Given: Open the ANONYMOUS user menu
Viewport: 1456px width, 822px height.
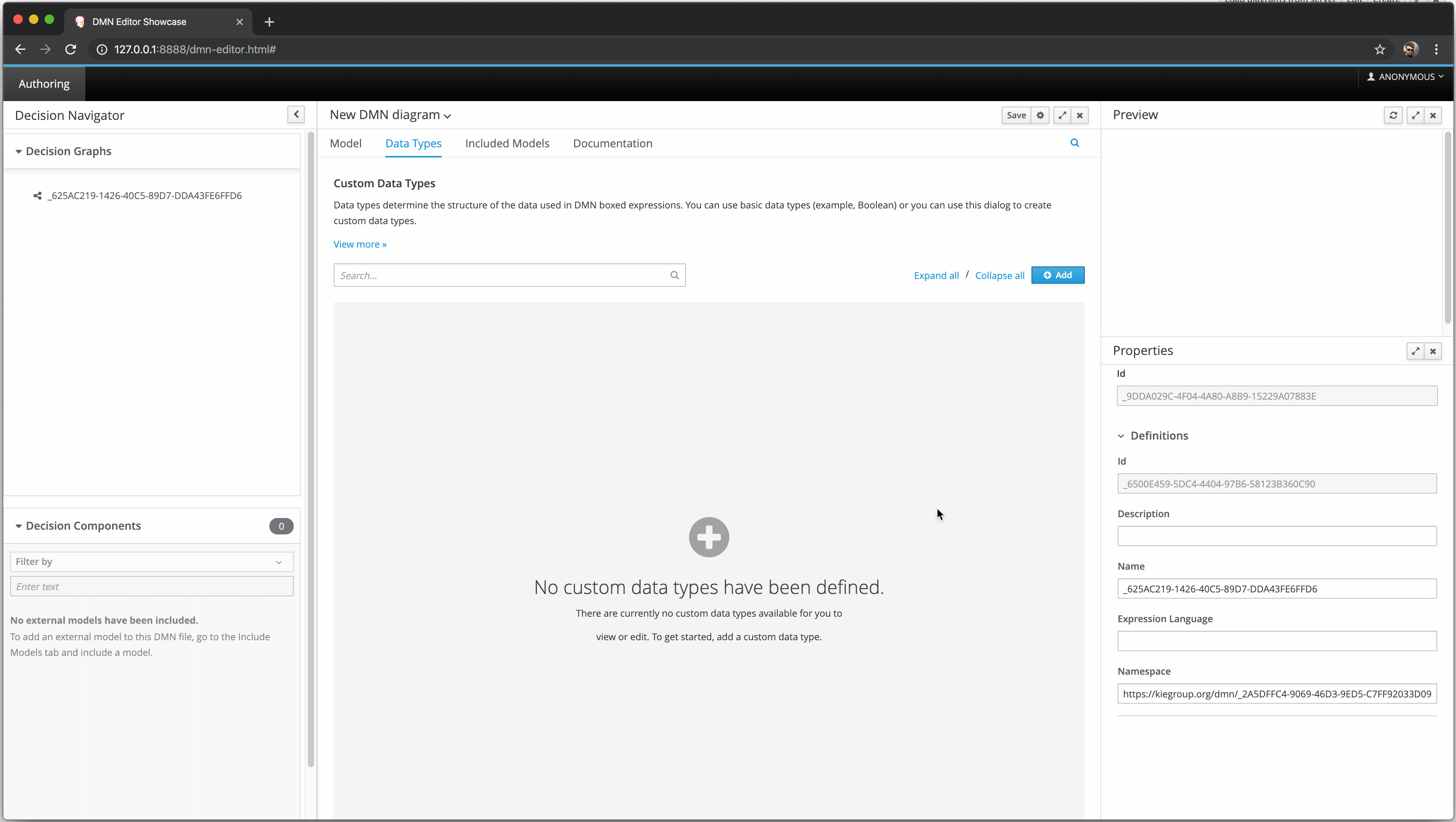Looking at the screenshot, I should coord(1405,76).
